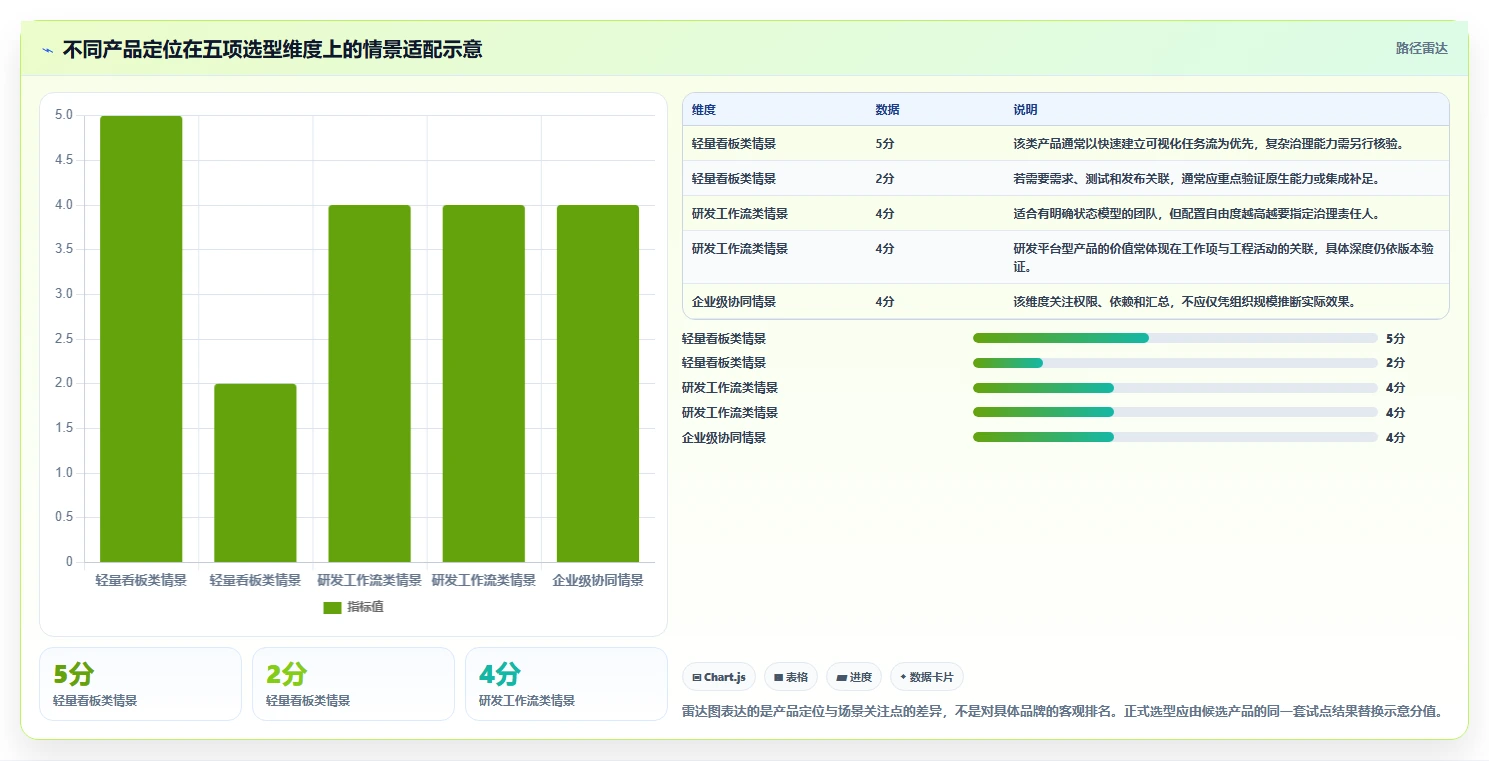Click the progress bar labeled 5分

point(1175,338)
